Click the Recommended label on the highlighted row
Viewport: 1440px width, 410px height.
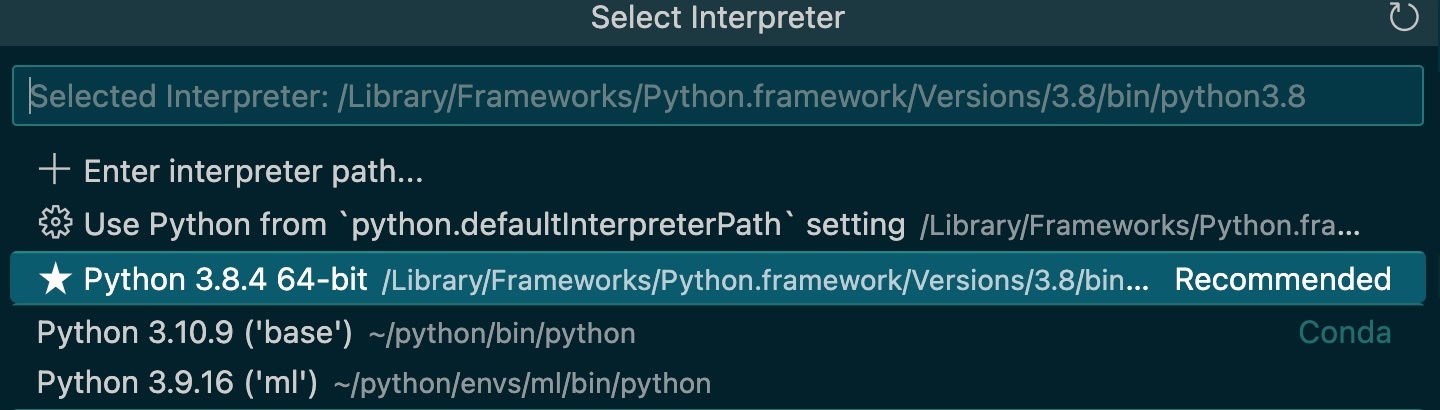click(x=1282, y=279)
